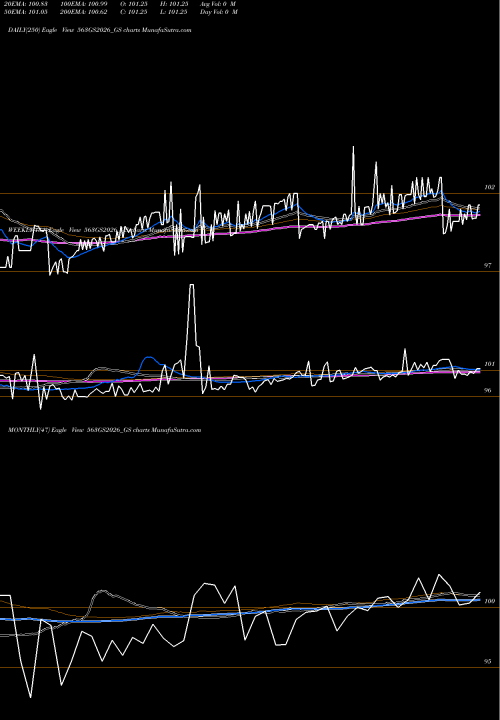Viewport: 500px width, 720px height.
Task: Select the low price 'L:' value
Action: tap(174, 12)
